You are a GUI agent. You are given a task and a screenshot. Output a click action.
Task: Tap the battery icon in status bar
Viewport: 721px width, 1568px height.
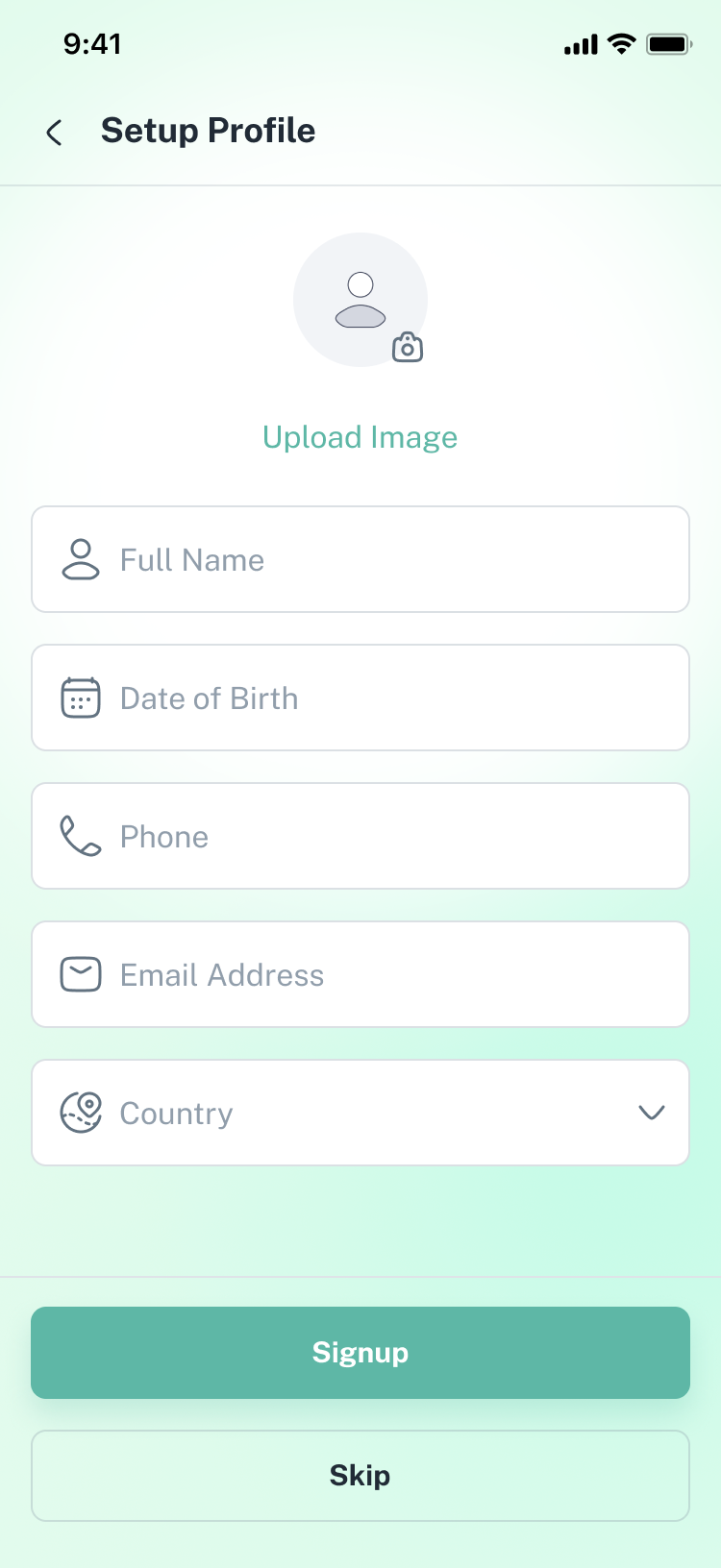(x=669, y=44)
